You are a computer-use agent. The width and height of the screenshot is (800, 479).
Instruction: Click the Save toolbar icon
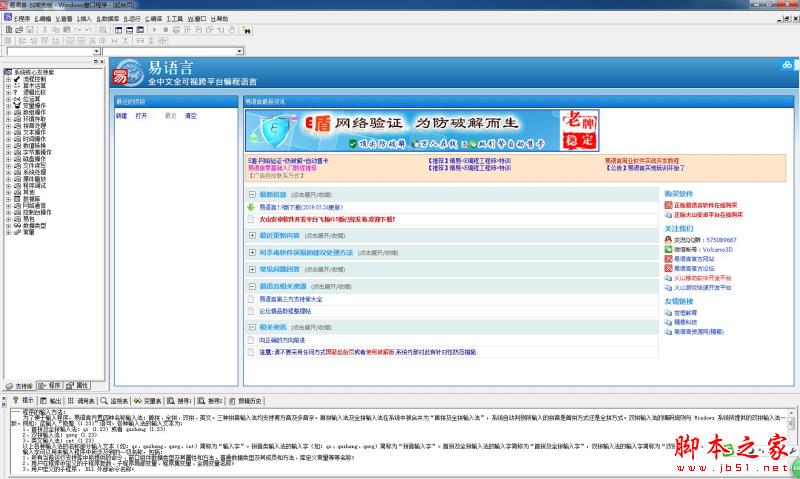pyautogui.click(x=30, y=30)
